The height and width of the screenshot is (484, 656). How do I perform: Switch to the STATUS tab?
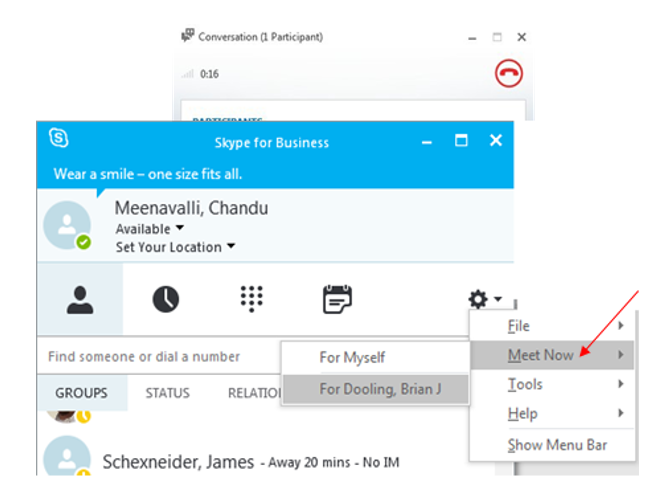click(x=167, y=393)
